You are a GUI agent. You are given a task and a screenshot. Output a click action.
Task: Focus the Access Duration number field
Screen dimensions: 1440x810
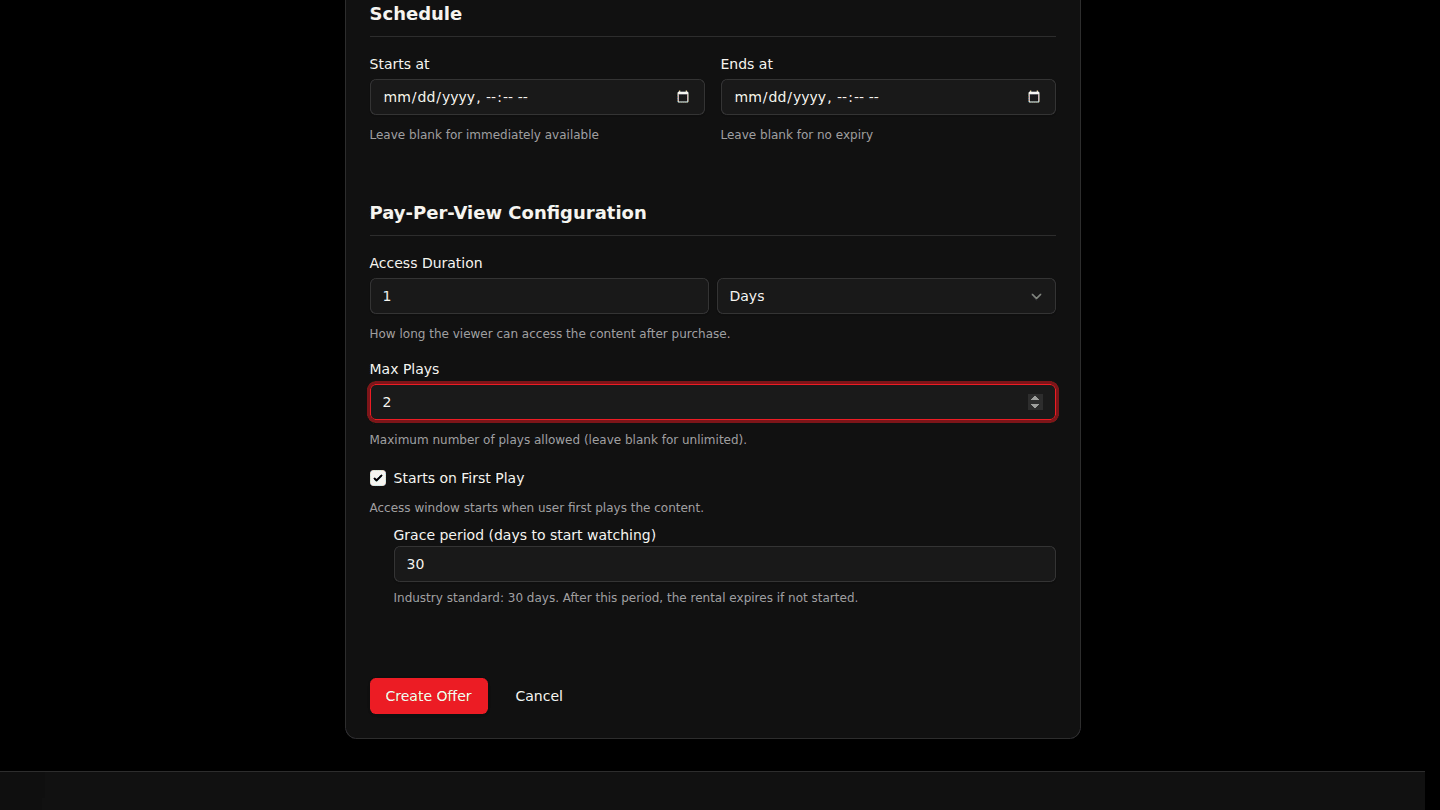[x=539, y=296]
